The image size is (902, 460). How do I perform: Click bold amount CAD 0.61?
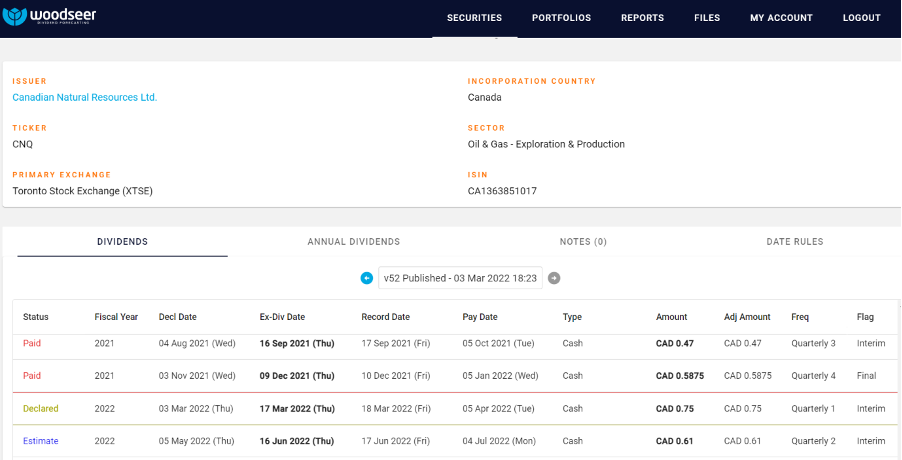[x=674, y=441]
